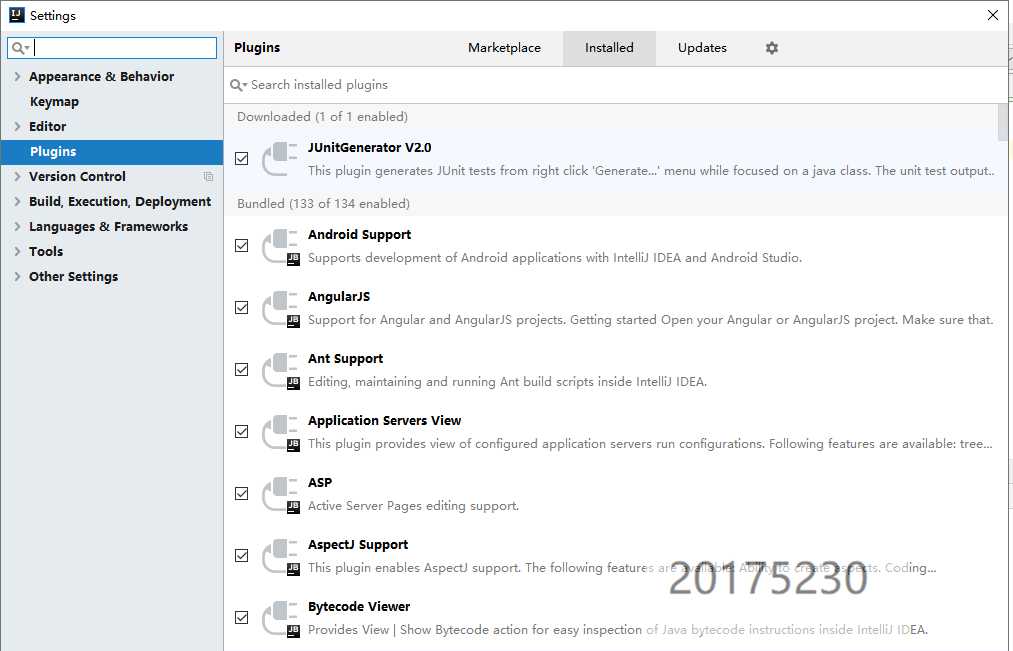
Task: Select Tools label in settings tree
Action: point(46,251)
